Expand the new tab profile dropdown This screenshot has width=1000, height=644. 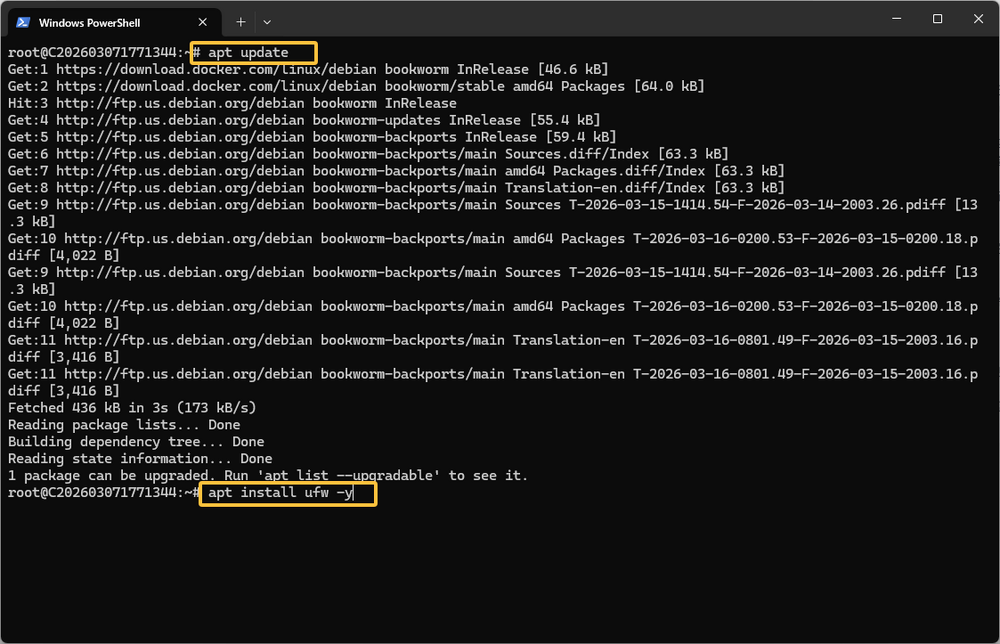click(x=267, y=21)
